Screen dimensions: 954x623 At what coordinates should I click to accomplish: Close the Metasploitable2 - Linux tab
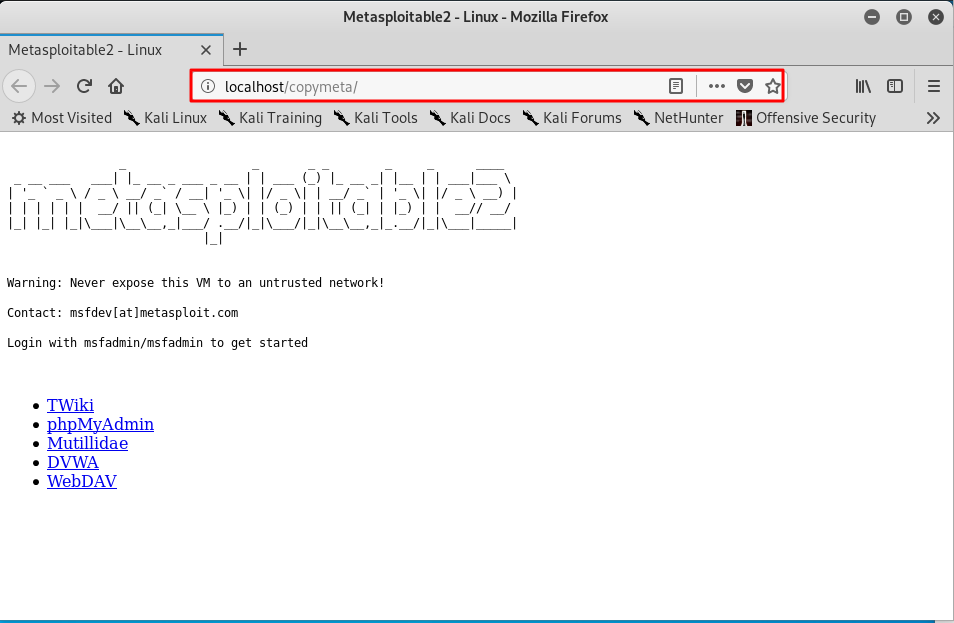[x=206, y=50]
